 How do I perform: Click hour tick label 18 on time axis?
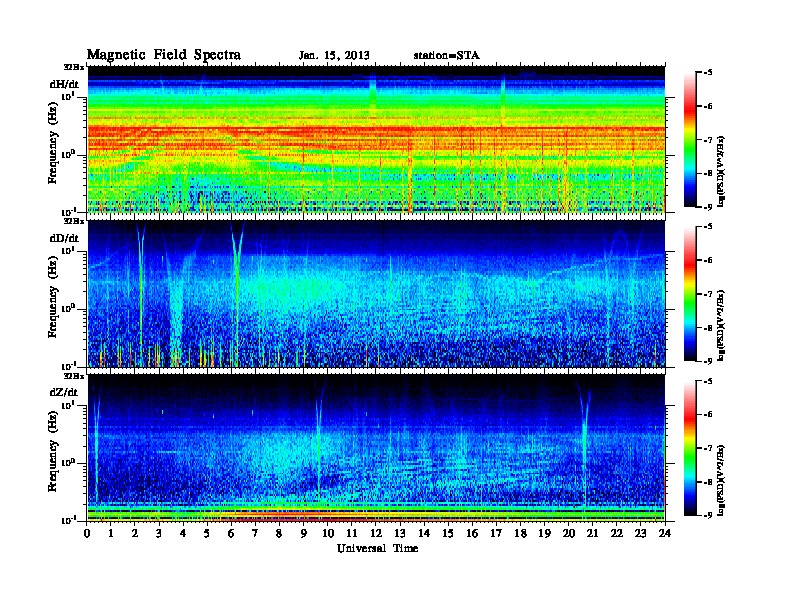(520, 533)
